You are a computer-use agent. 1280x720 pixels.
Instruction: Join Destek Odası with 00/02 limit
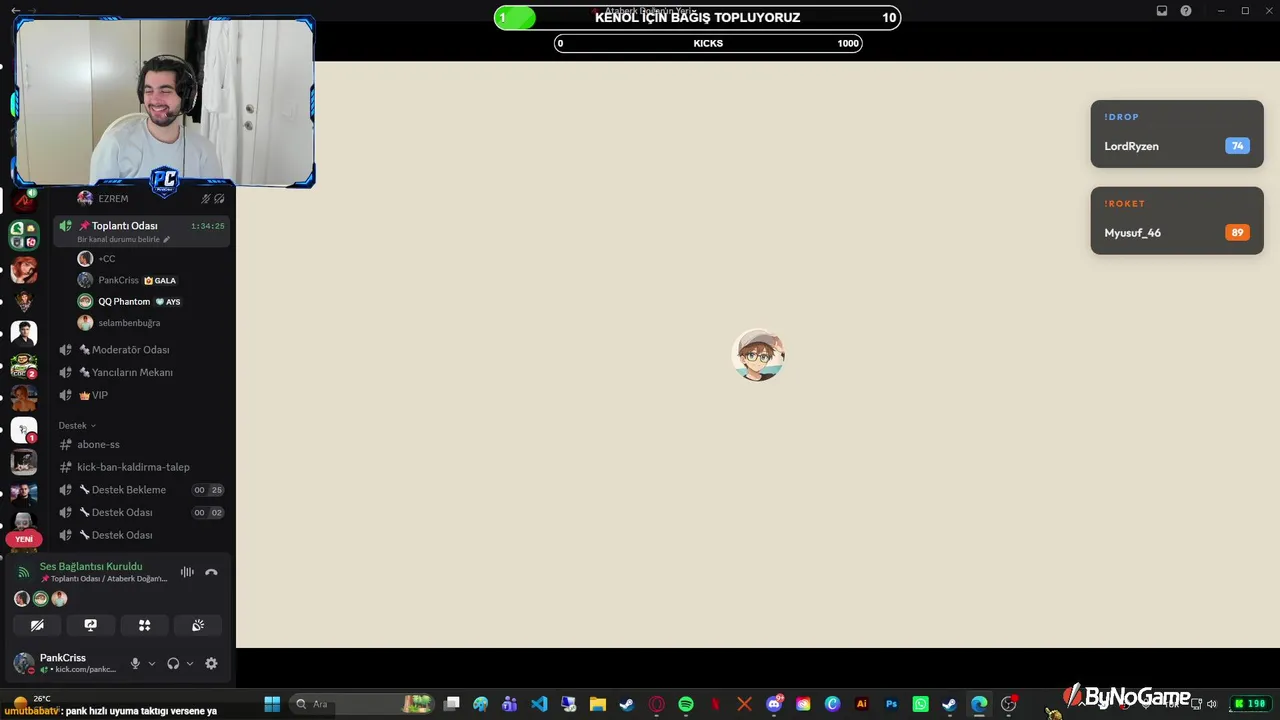coord(142,512)
